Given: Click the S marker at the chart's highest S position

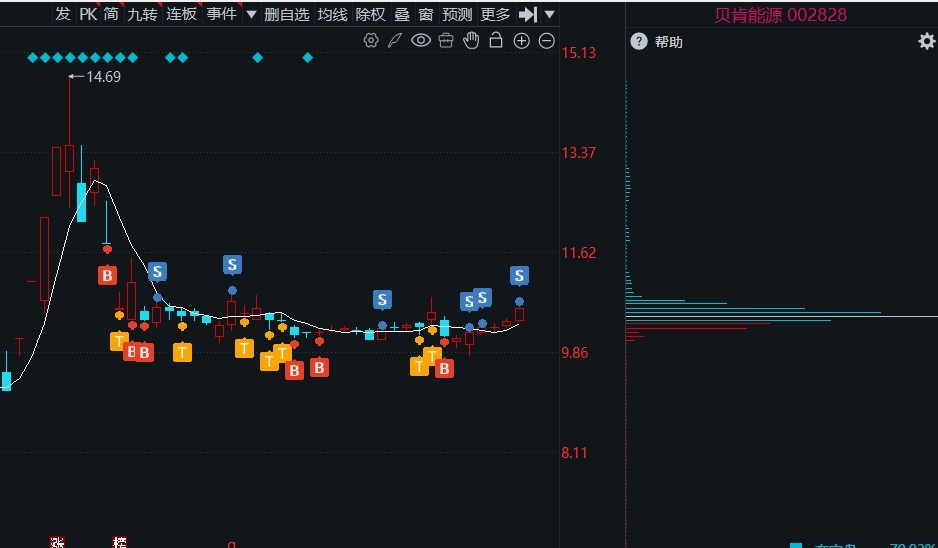Looking at the screenshot, I should [232, 264].
